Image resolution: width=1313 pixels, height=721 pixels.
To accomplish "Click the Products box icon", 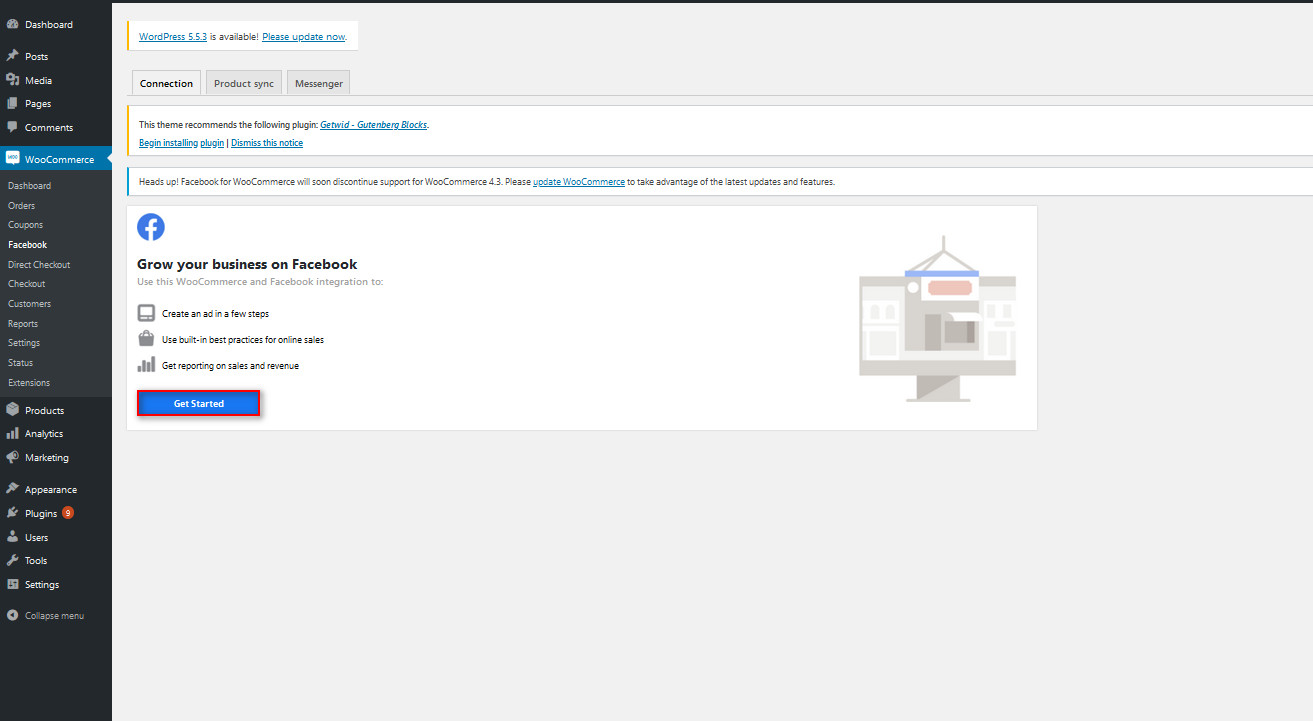I will coord(12,410).
